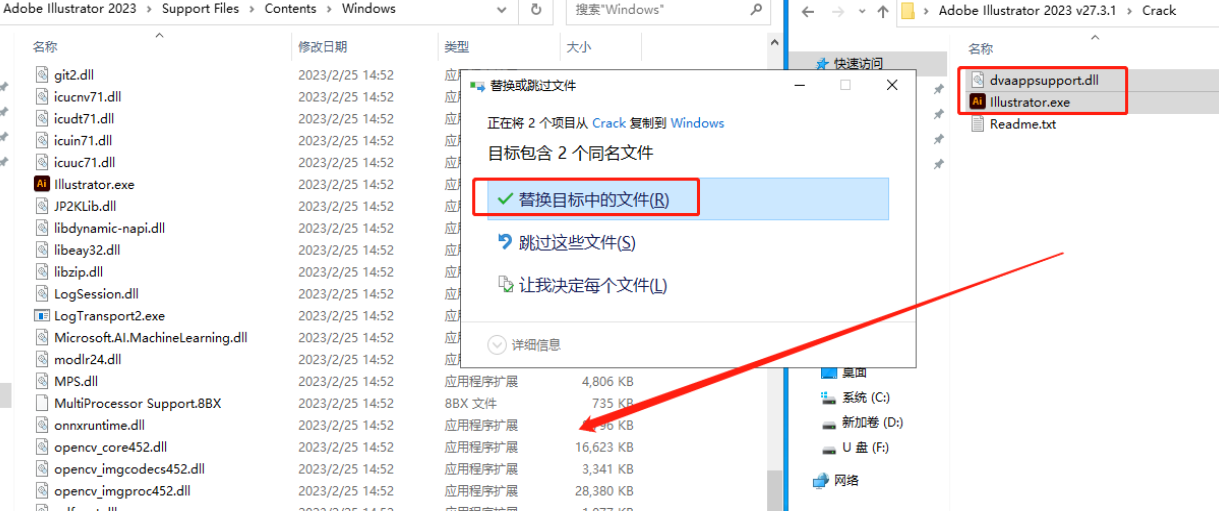This screenshot has height=511, width=1219.
Task: Expand chevron after Support Files breadcrumb
Action: [x=252, y=9]
